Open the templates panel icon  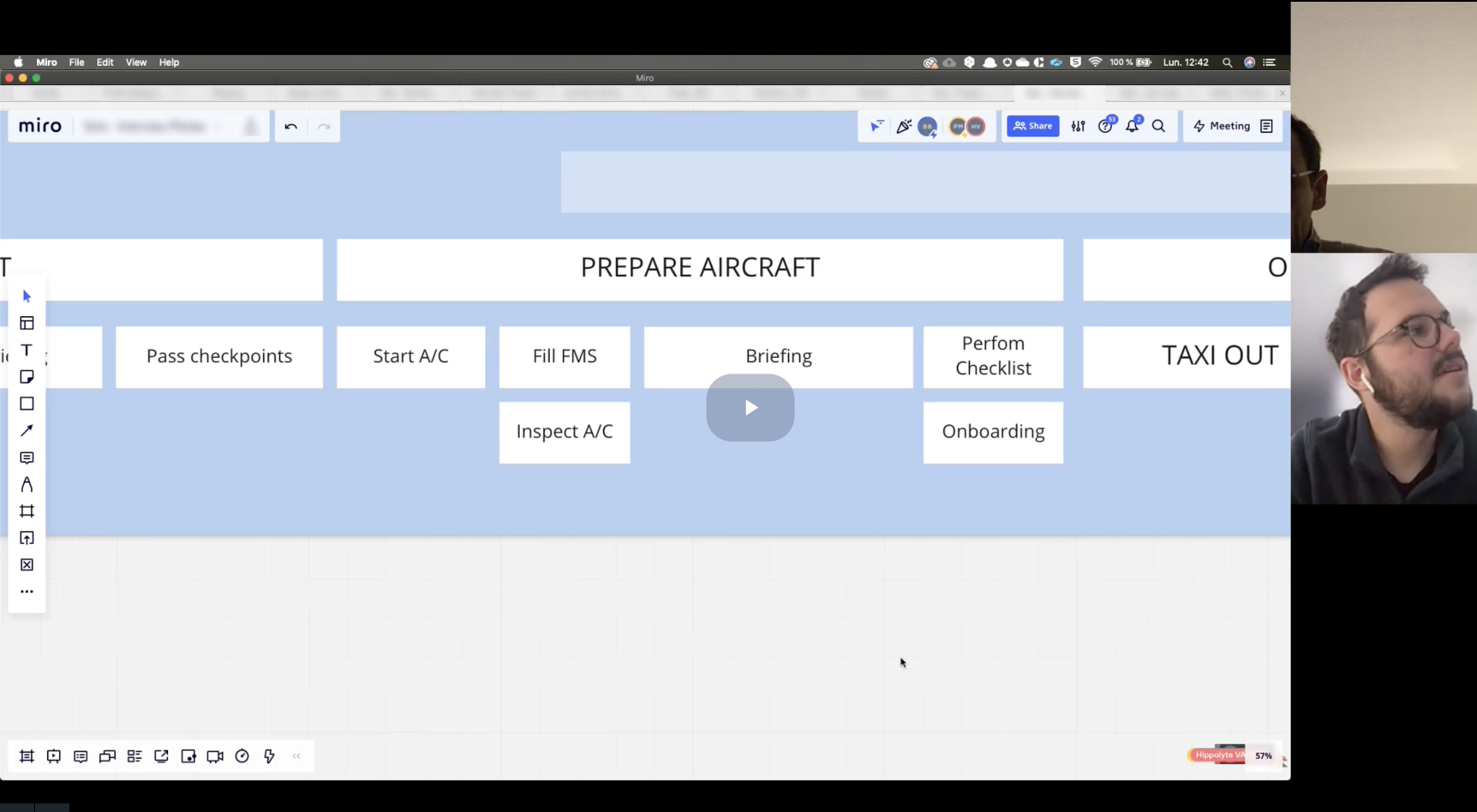(x=27, y=323)
